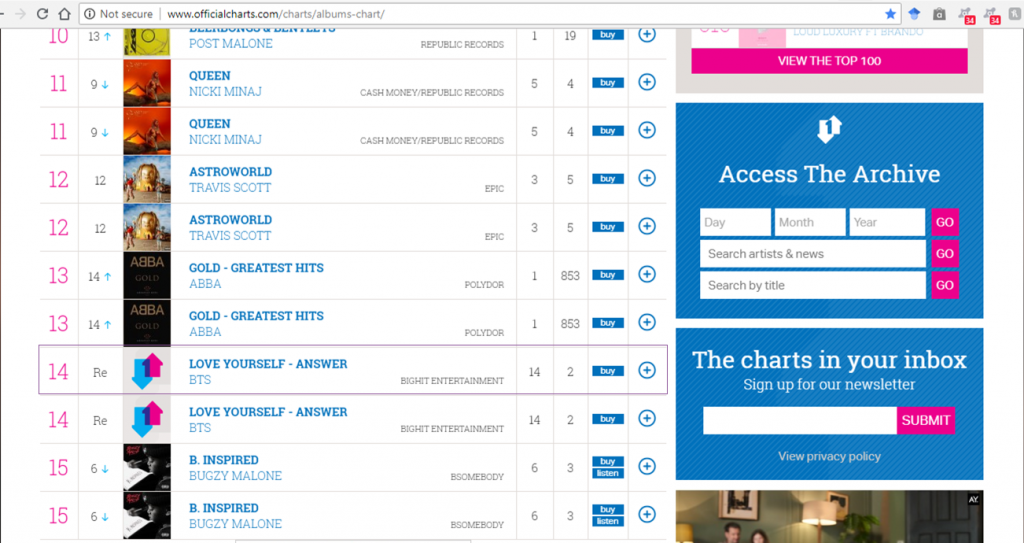Image resolution: width=1024 pixels, height=543 pixels.
Task: Reload the page with the refresh icon
Action: click(42, 14)
